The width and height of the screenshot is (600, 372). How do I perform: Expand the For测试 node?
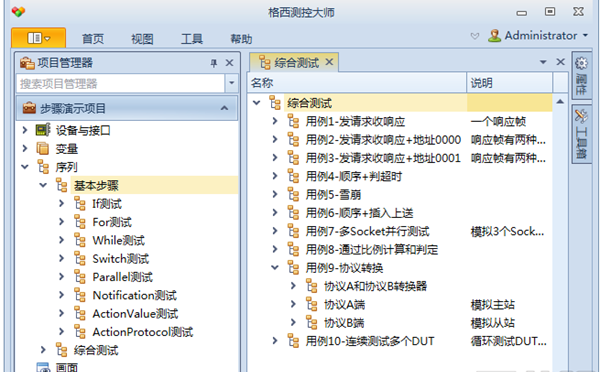(x=62, y=222)
